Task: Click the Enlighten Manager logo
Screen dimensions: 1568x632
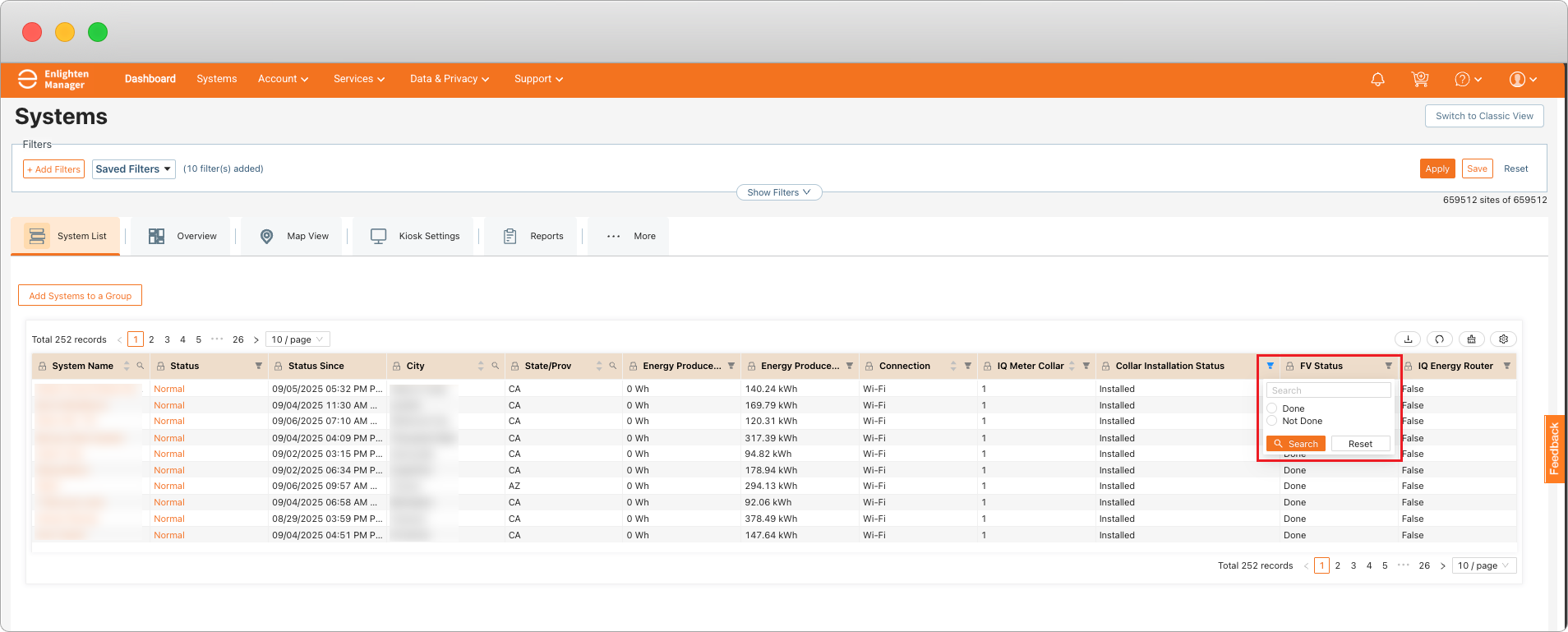Action: tap(53, 79)
